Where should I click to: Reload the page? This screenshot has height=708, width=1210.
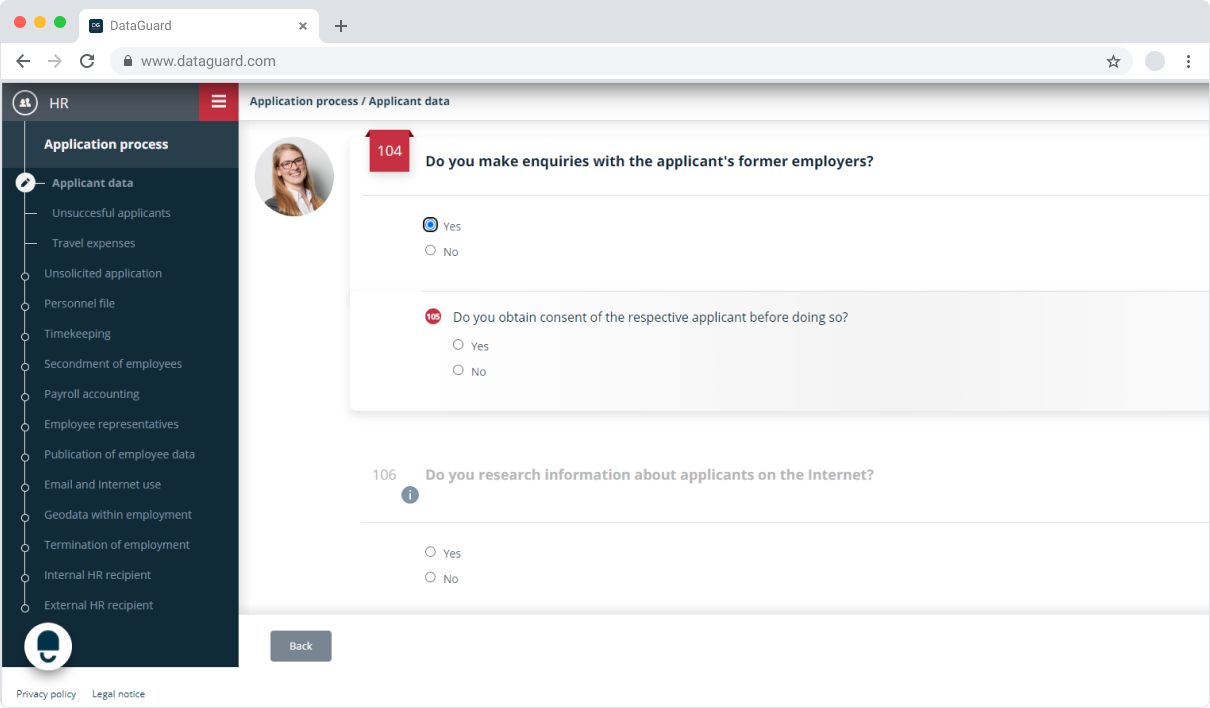(87, 61)
